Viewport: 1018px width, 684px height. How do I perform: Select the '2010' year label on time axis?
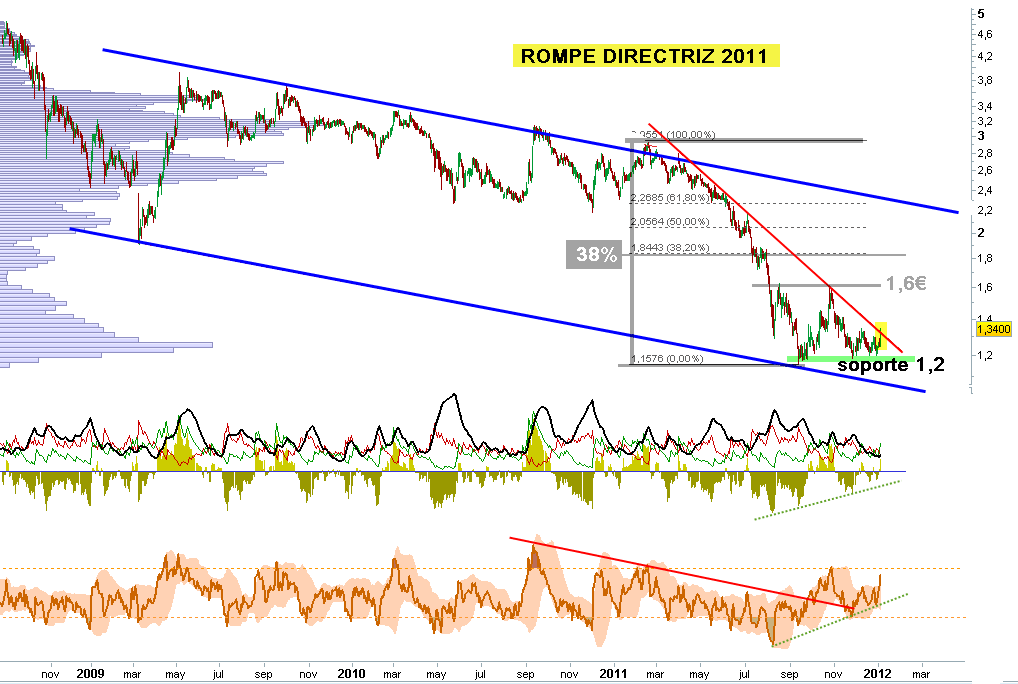pyautogui.click(x=352, y=673)
